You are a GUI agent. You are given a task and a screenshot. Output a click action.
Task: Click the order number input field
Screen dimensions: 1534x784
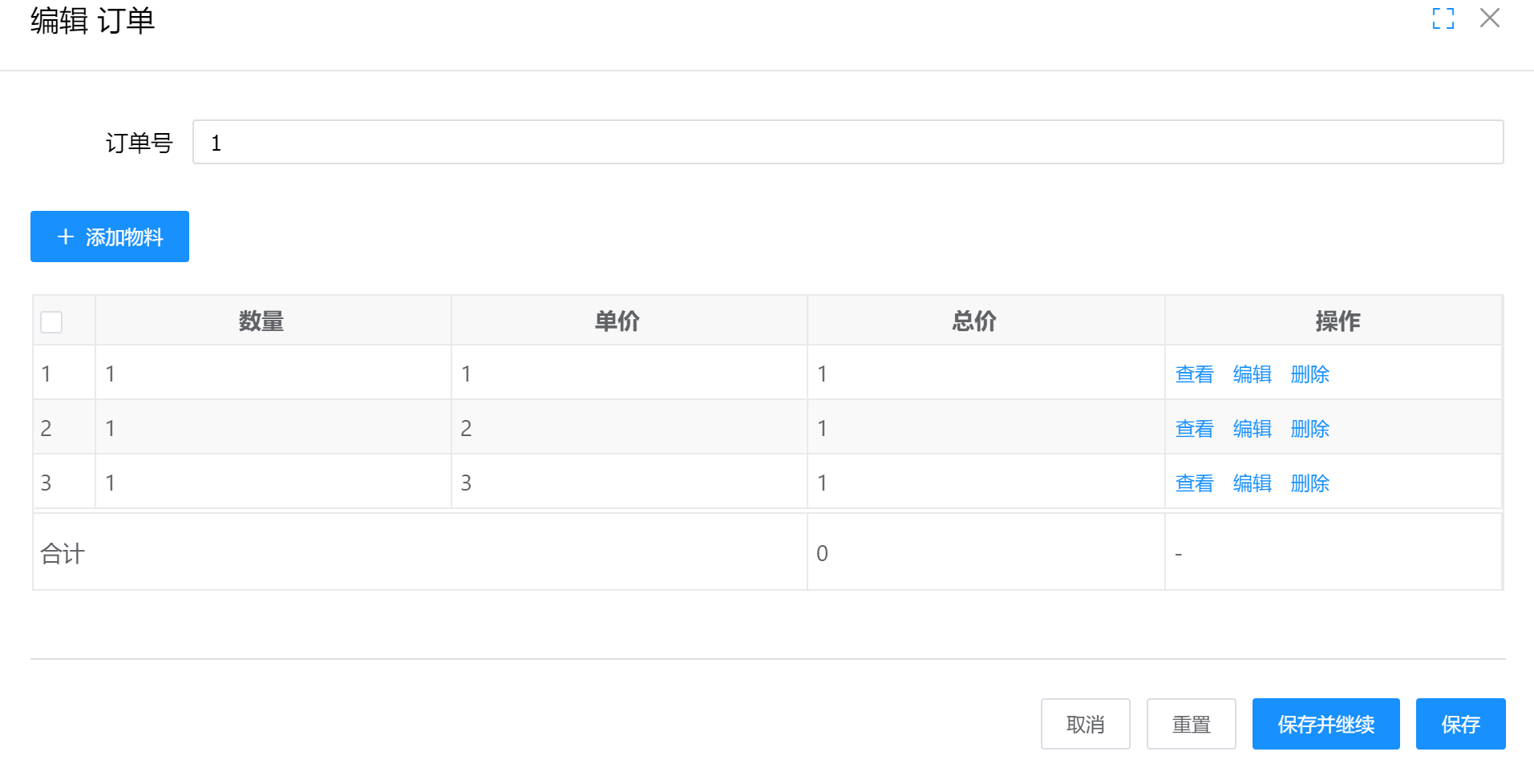point(848,143)
